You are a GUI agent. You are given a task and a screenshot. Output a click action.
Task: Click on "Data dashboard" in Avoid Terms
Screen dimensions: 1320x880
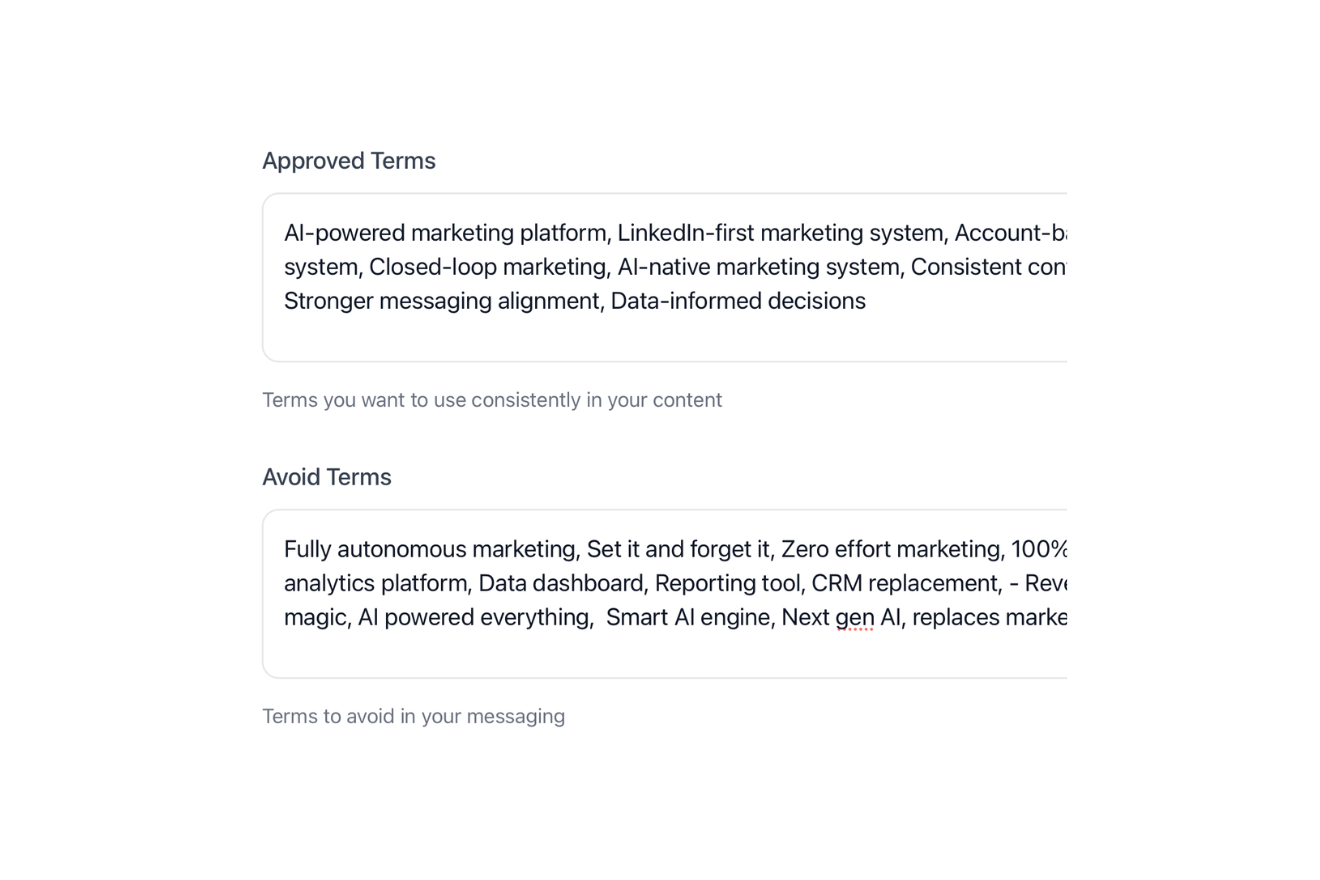pos(561,583)
